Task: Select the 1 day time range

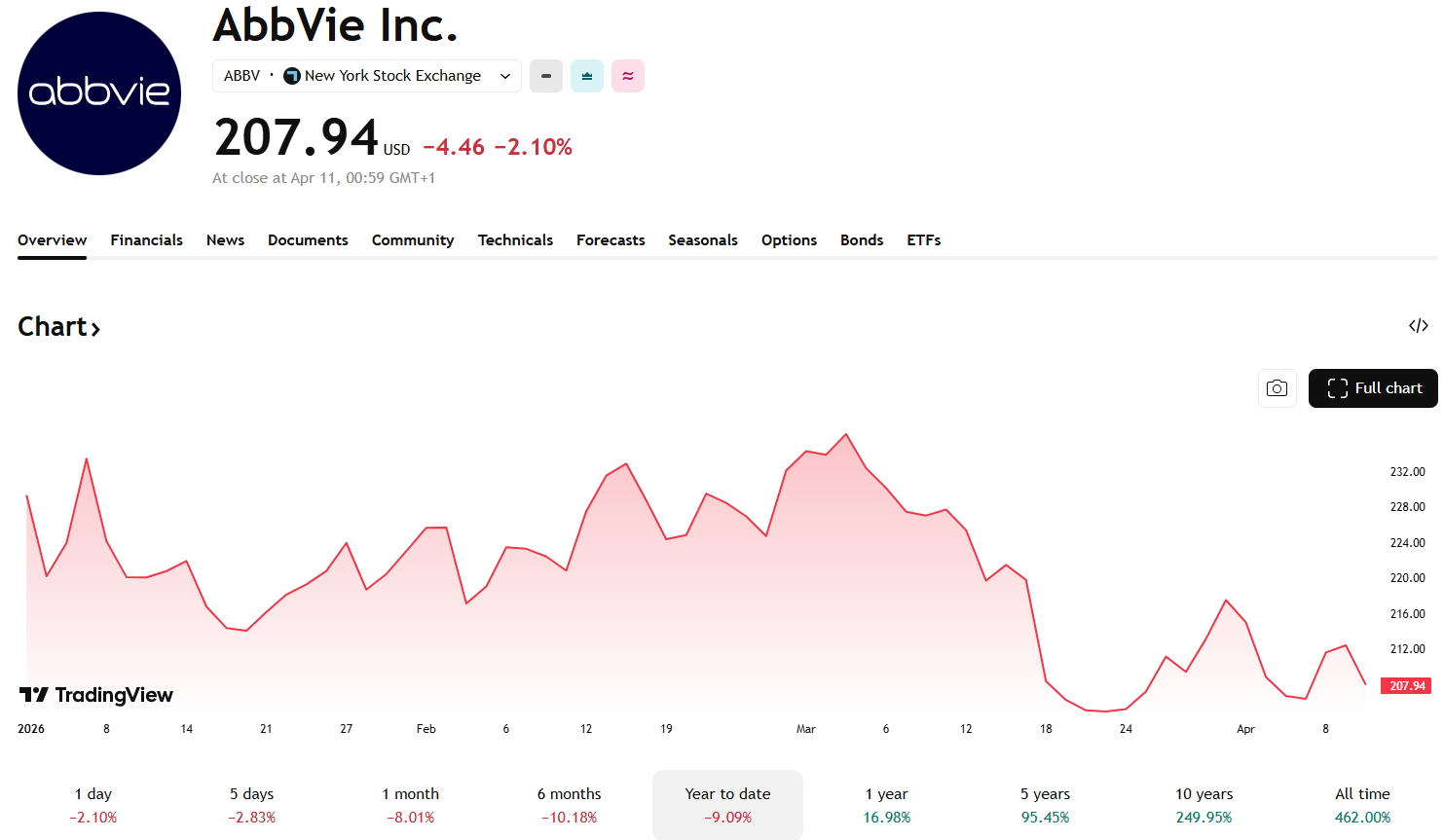Action: [x=93, y=805]
